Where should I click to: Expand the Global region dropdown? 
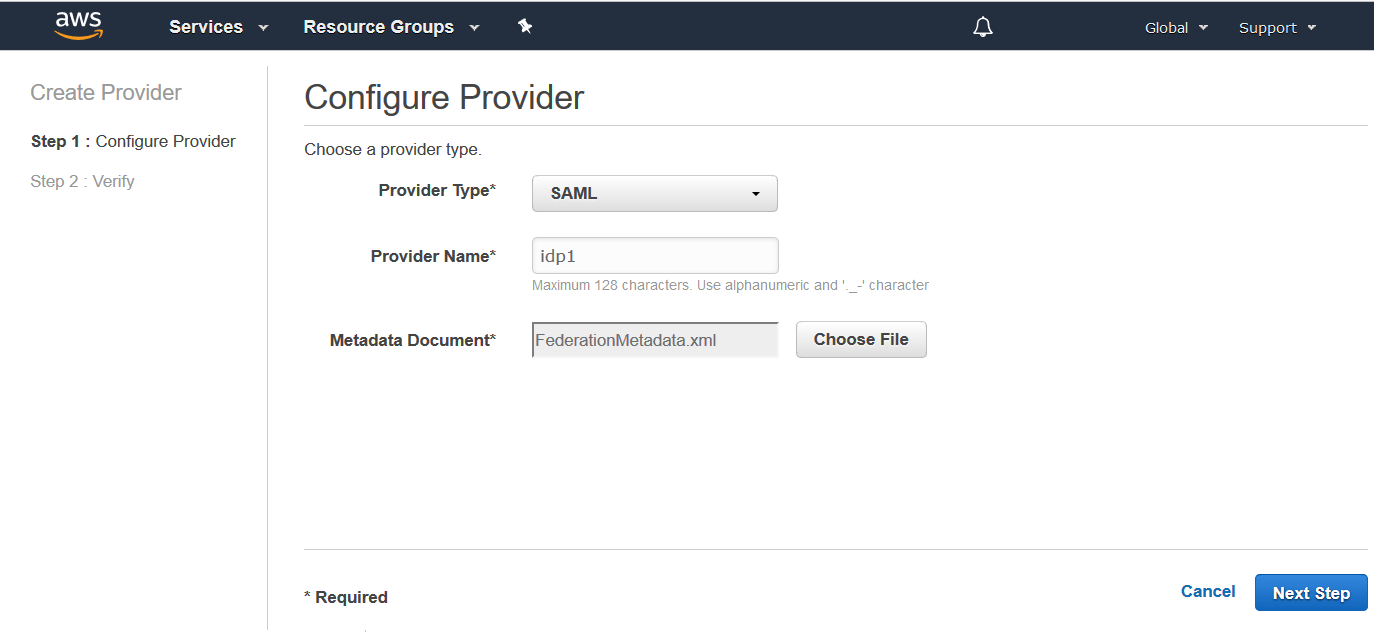point(1176,28)
